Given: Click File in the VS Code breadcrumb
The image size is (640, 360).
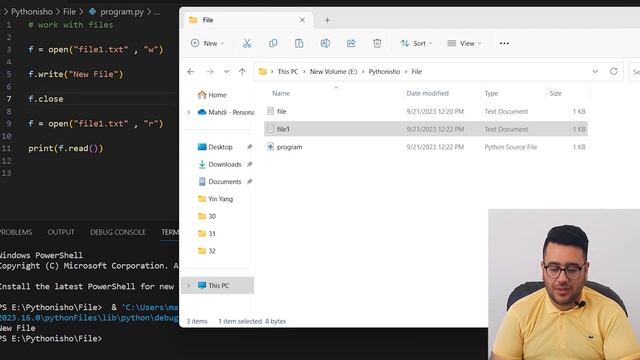Looking at the screenshot, I should tap(69, 12).
